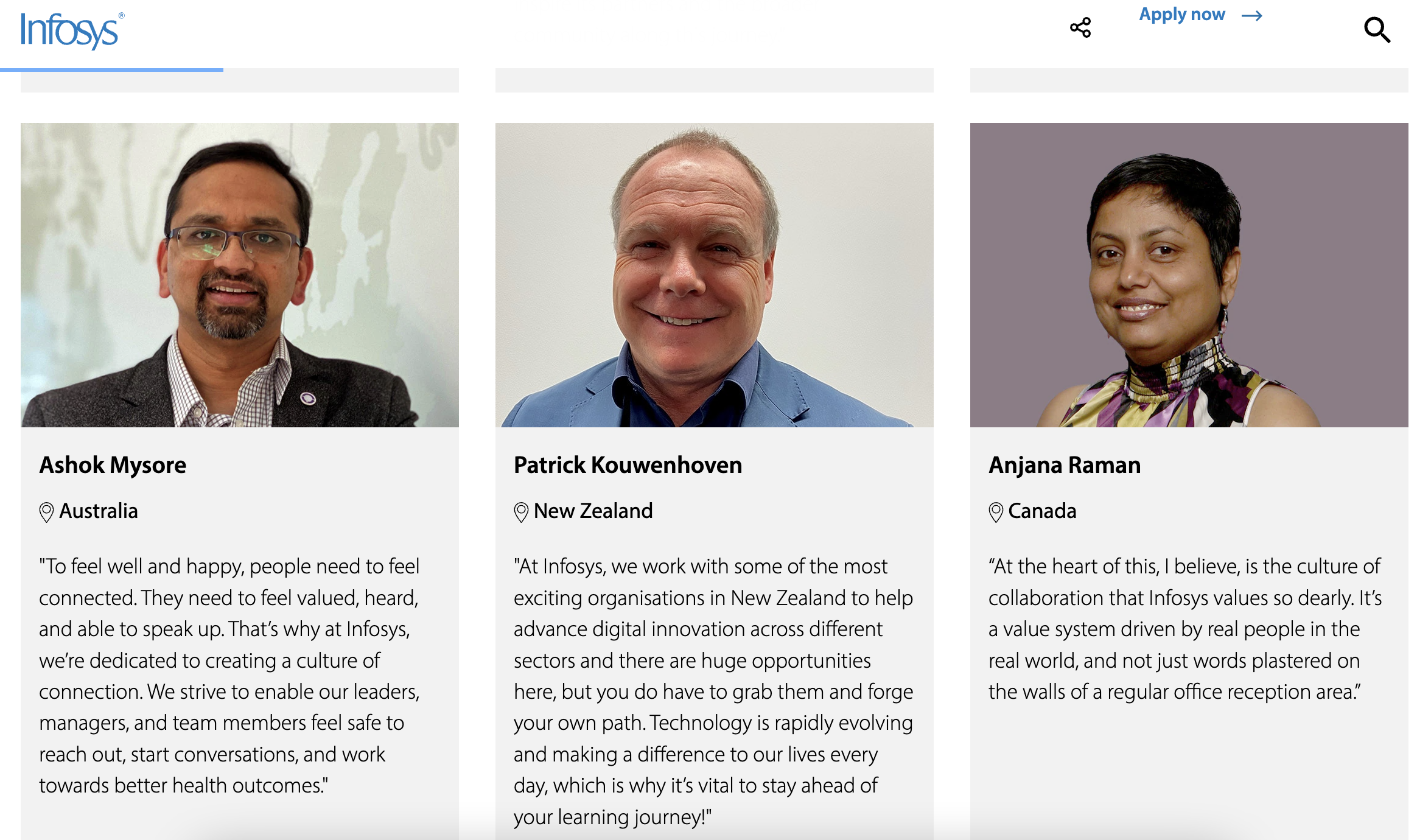Click Patrick Kouwenhoven's portrait photo
1417x840 pixels.
click(x=715, y=274)
